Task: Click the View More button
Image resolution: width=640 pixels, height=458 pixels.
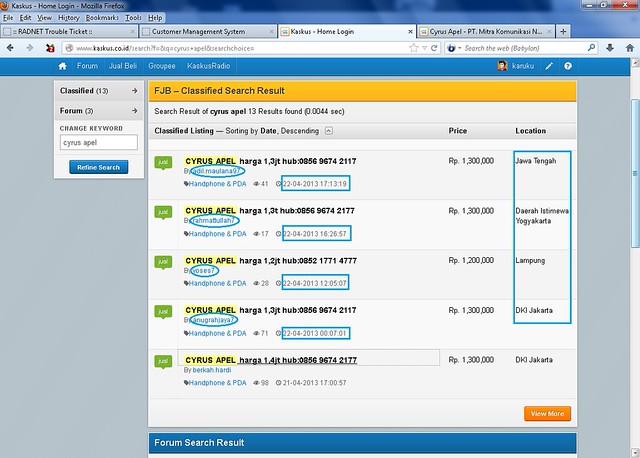Action: pos(547,413)
